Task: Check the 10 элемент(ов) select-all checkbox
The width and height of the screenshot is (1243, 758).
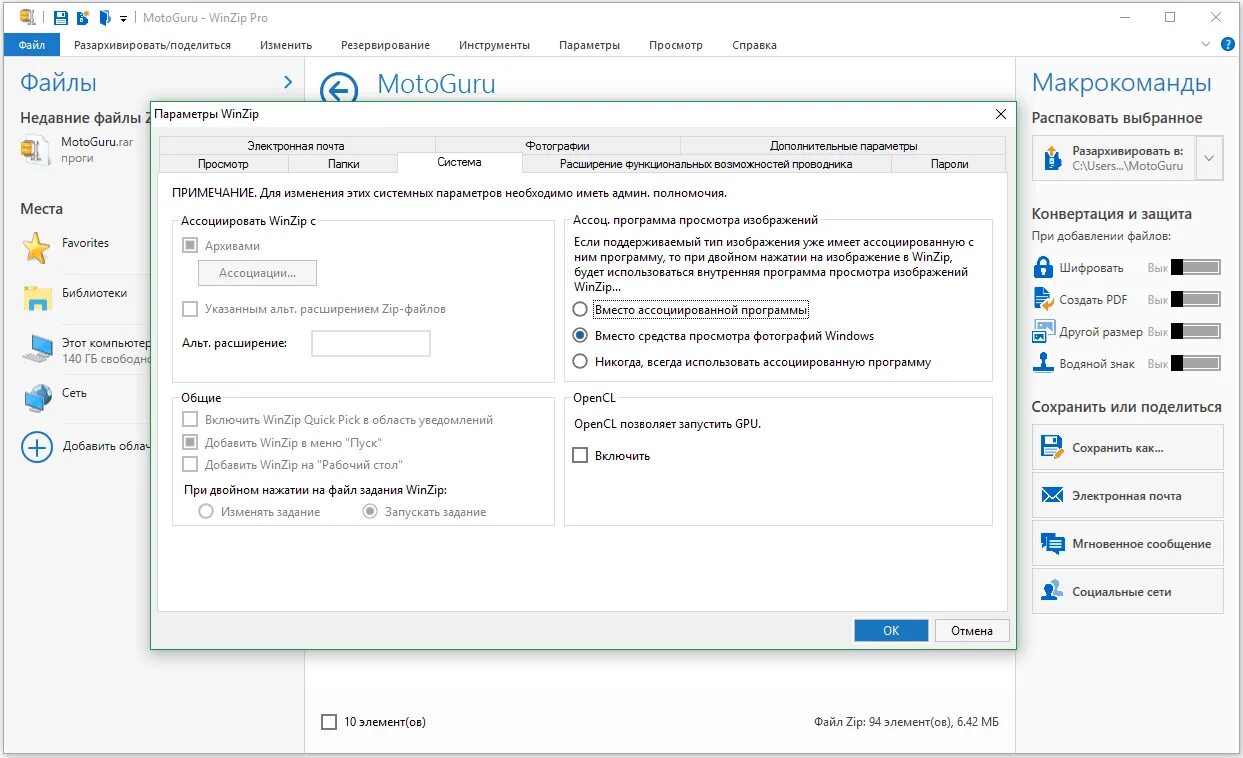Action: tap(329, 722)
